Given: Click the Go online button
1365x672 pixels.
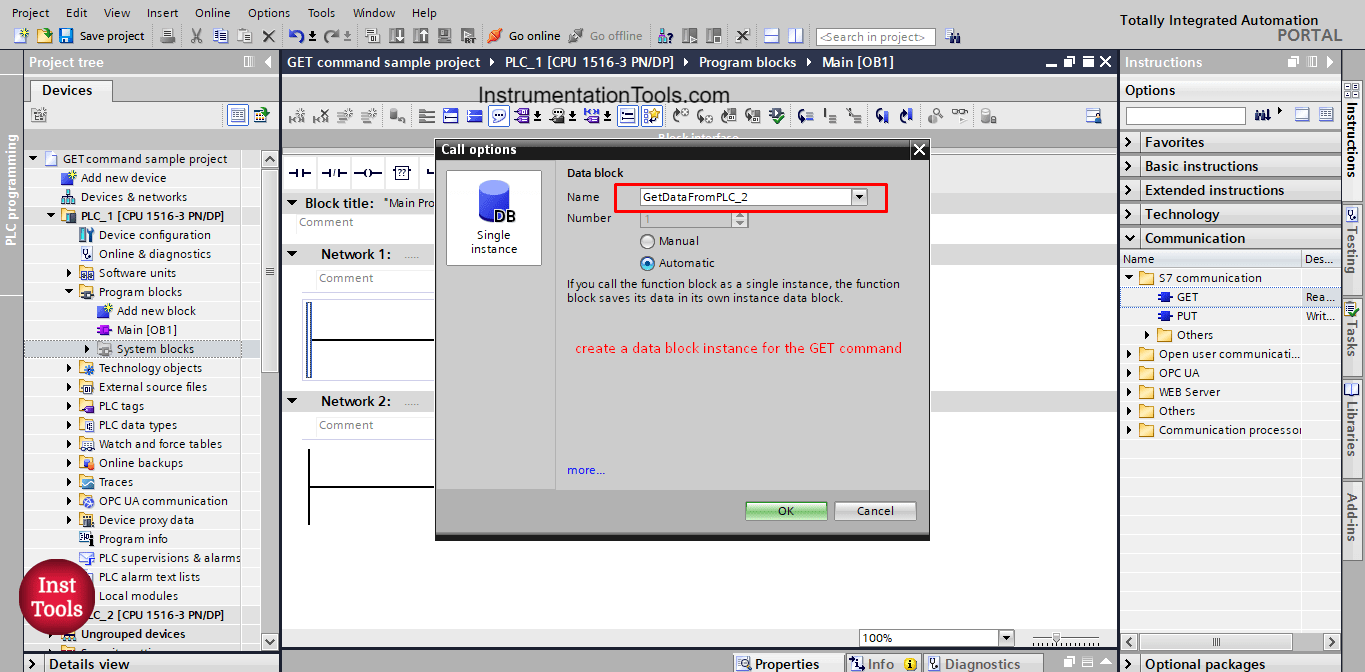Looking at the screenshot, I should pyautogui.click(x=524, y=36).
